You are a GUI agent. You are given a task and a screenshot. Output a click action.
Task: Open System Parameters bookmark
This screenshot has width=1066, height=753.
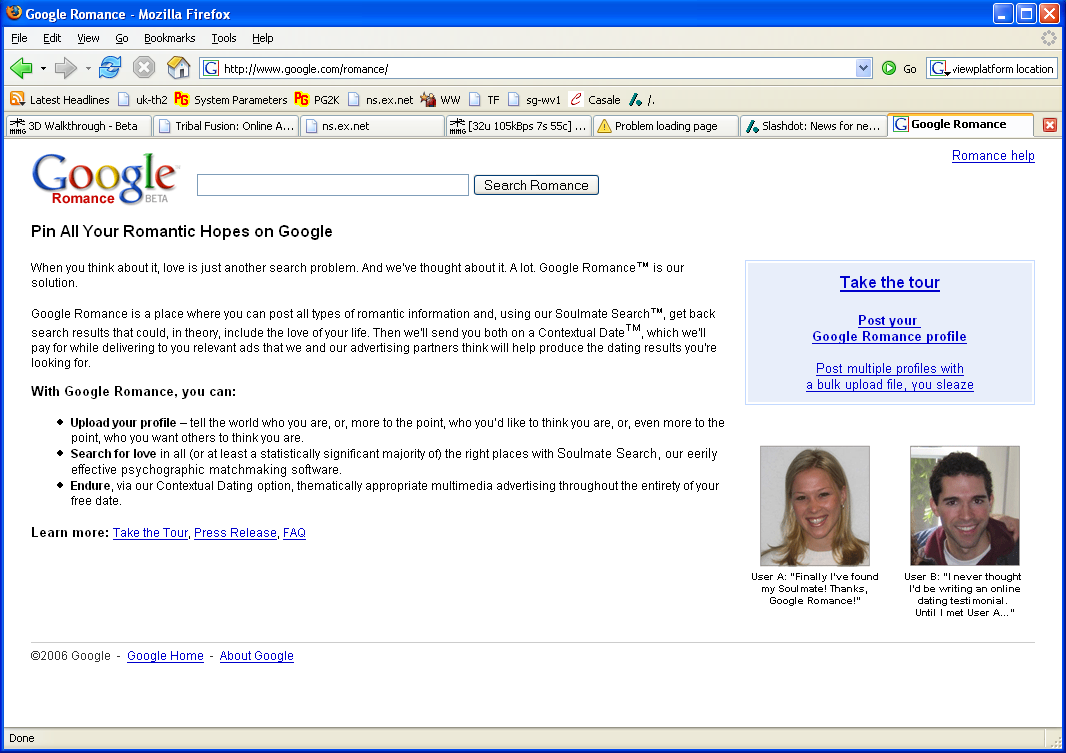point(231,100)
